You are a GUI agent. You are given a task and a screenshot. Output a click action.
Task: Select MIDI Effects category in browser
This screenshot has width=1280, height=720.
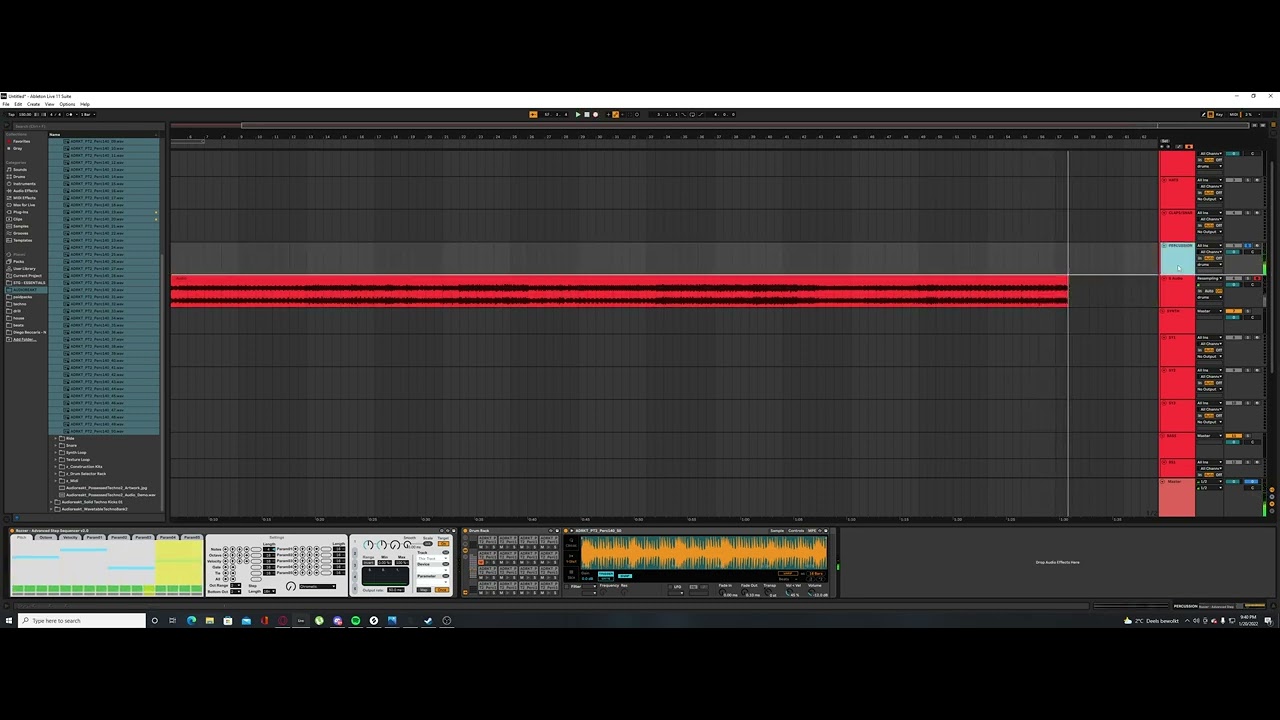click(x=24, y=198)
